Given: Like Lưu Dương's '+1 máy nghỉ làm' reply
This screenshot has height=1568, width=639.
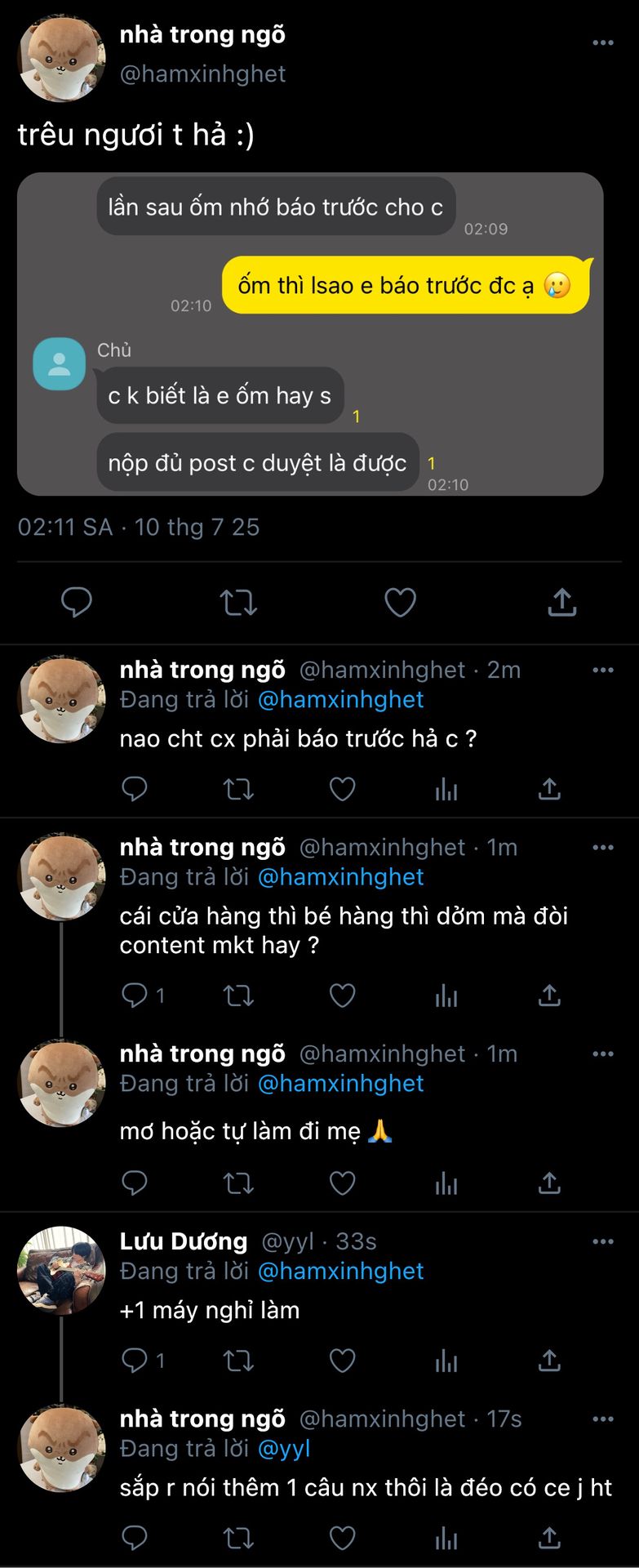Looking at the screenshot, I should pos(342,1361).
